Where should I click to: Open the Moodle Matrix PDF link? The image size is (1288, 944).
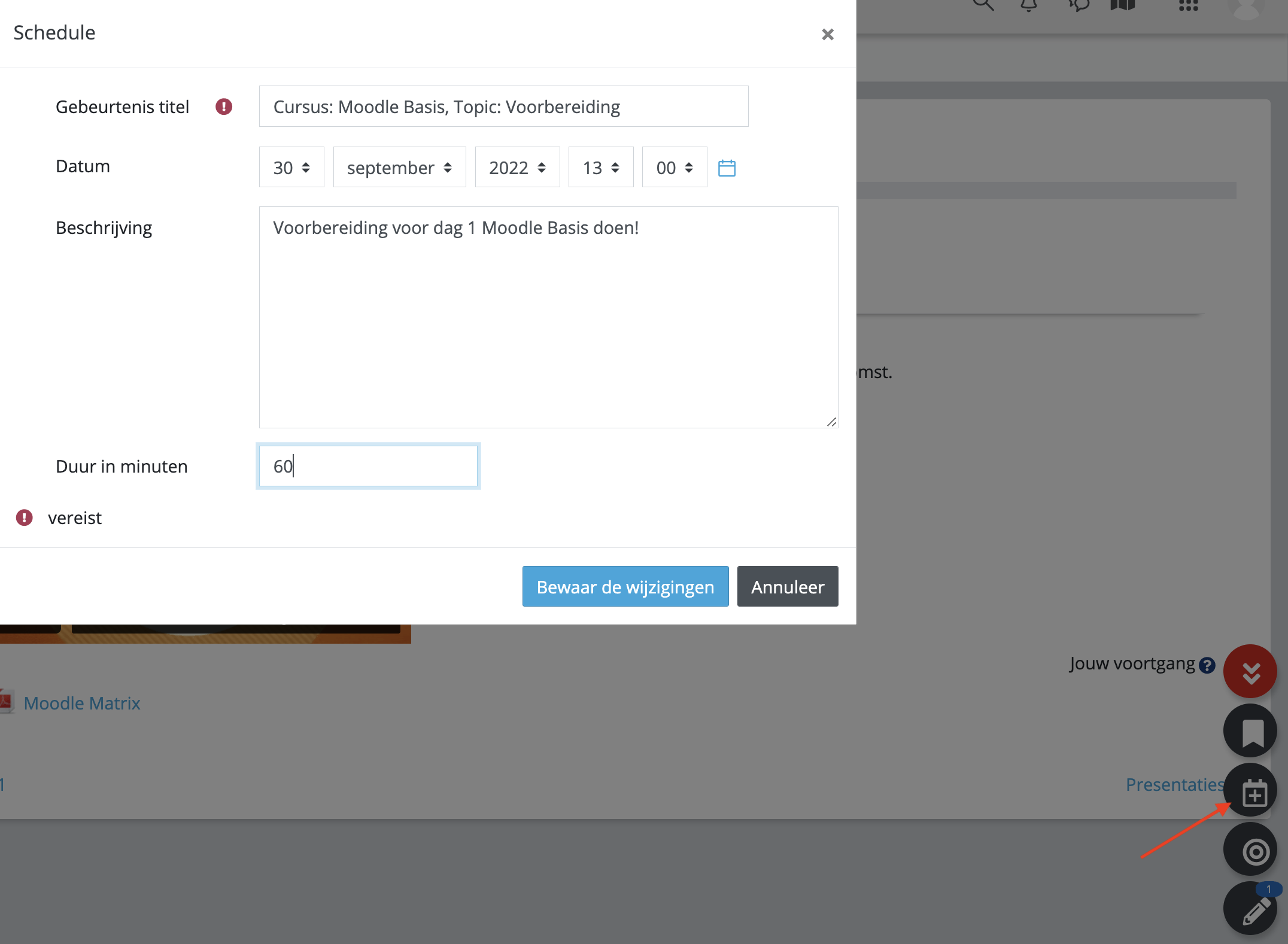click(82, 703)
